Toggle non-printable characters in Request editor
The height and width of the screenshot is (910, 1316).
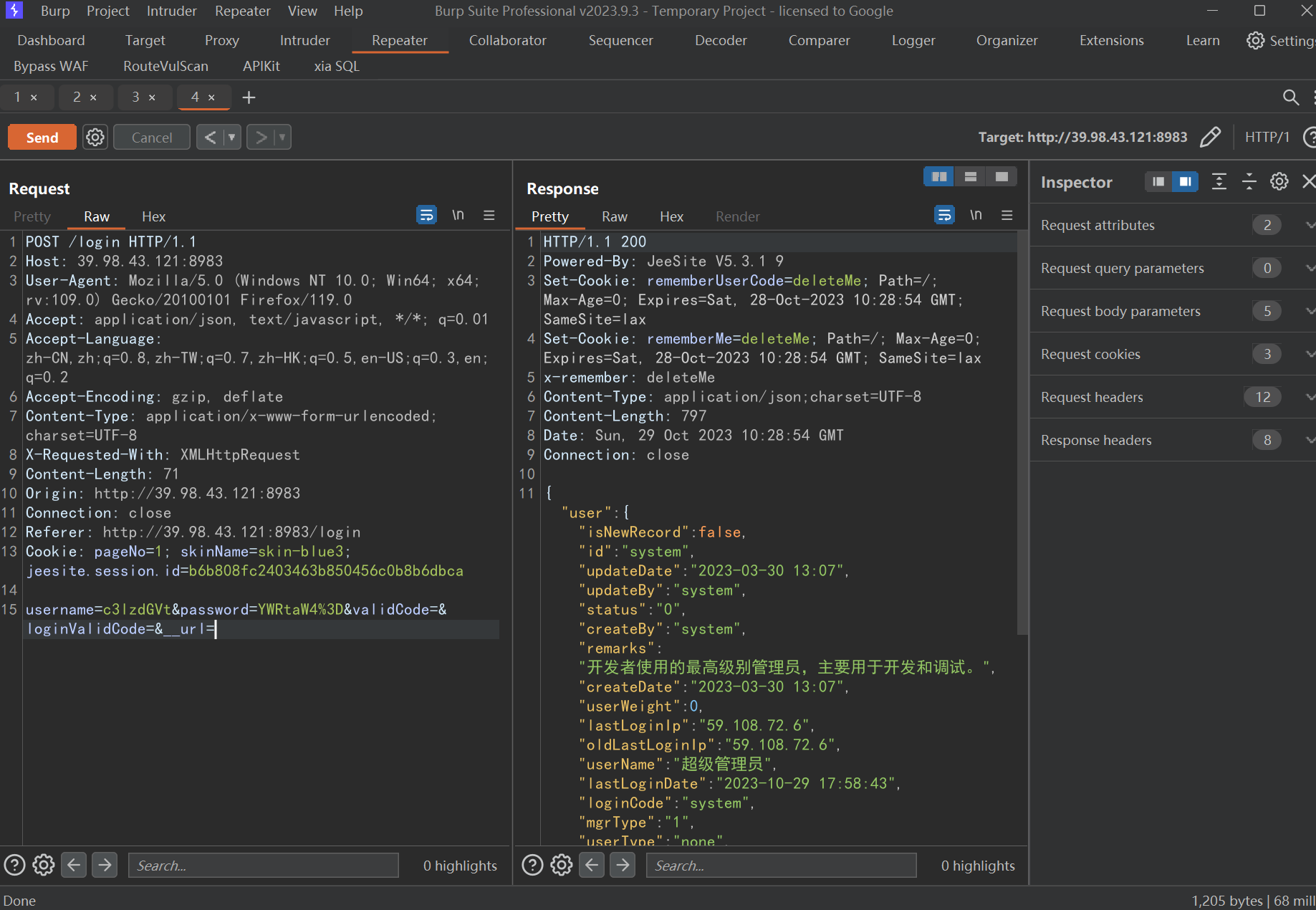click(x=458, y=215)
